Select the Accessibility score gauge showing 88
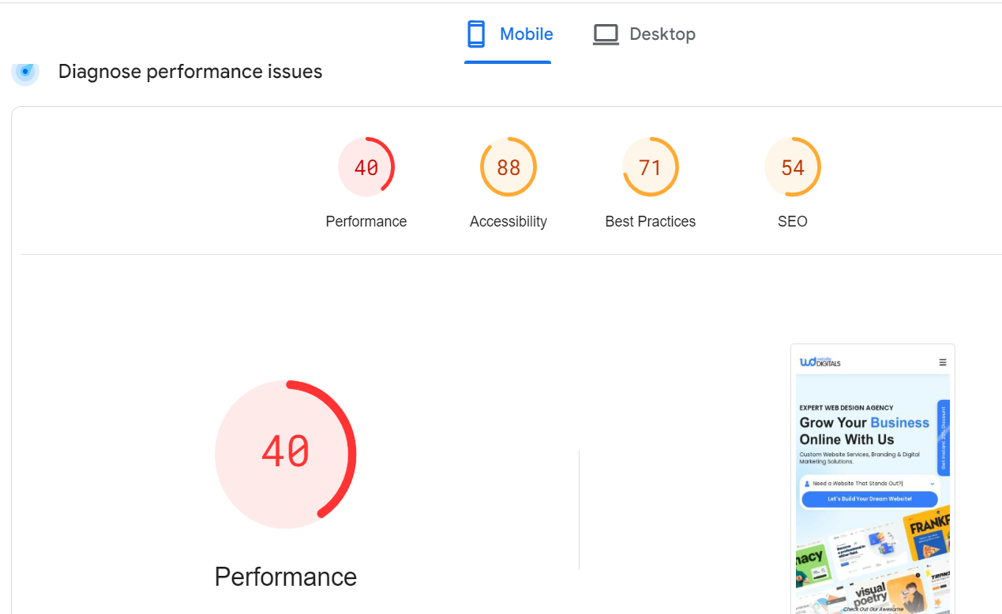 tap(508, 167)
